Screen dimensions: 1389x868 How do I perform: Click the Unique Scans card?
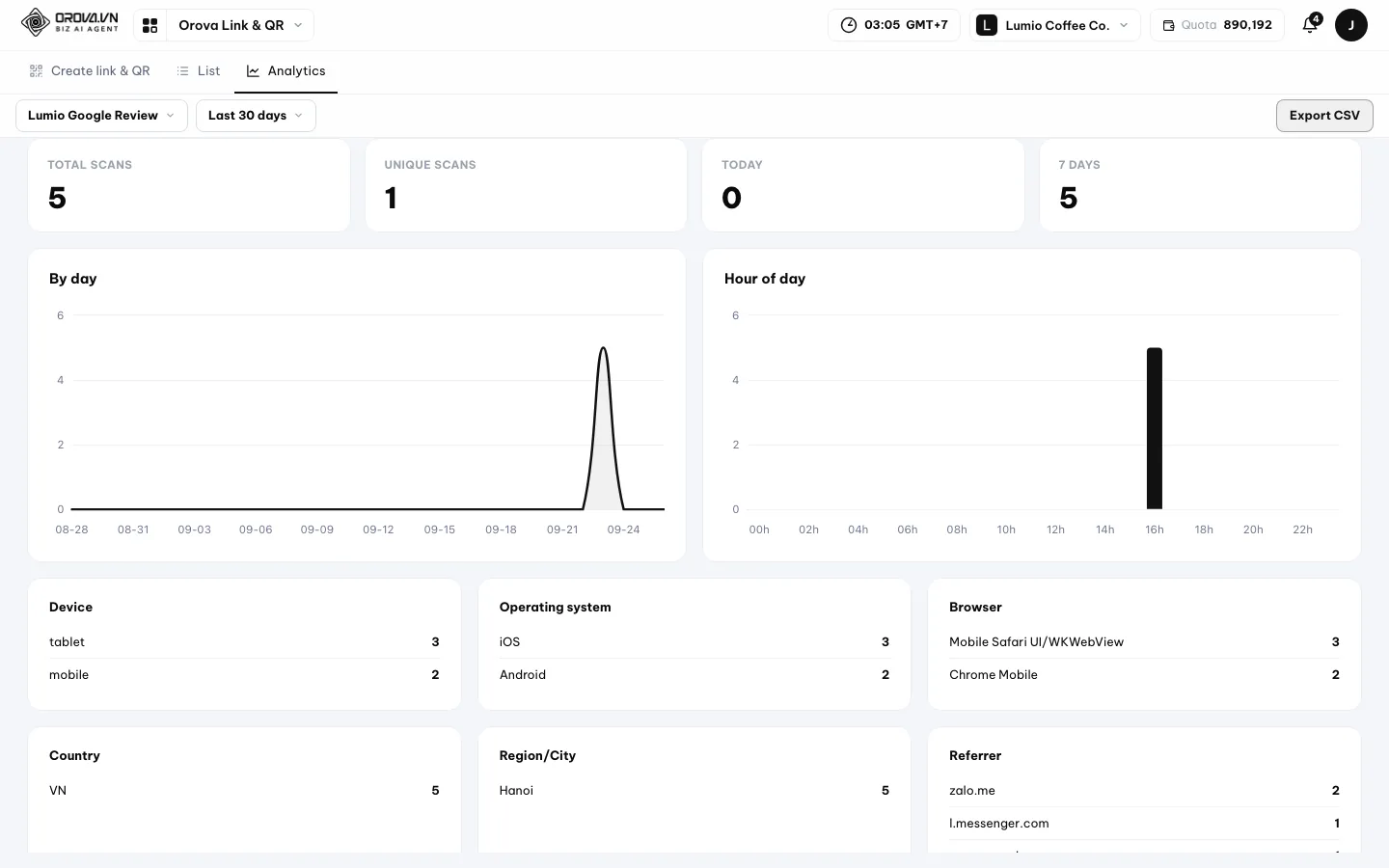point(526,185)
